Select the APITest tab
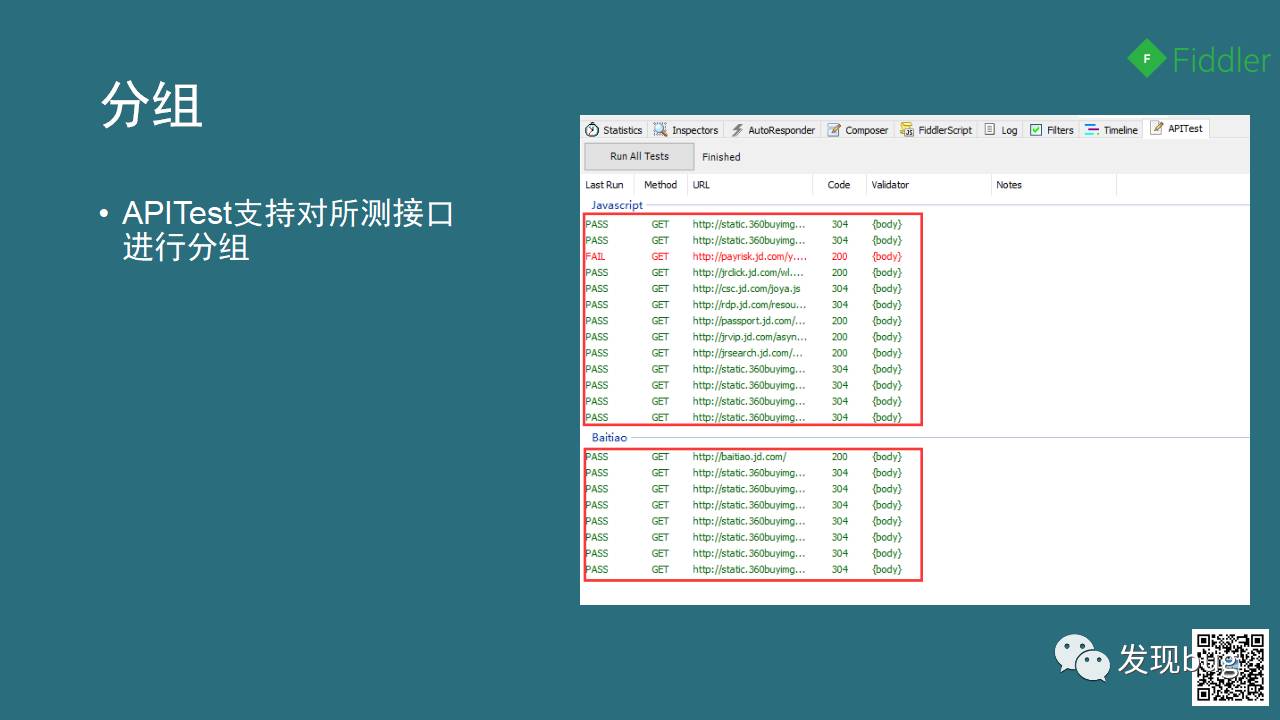Viewport: 1280px width, 720px height. [1177, 128]
